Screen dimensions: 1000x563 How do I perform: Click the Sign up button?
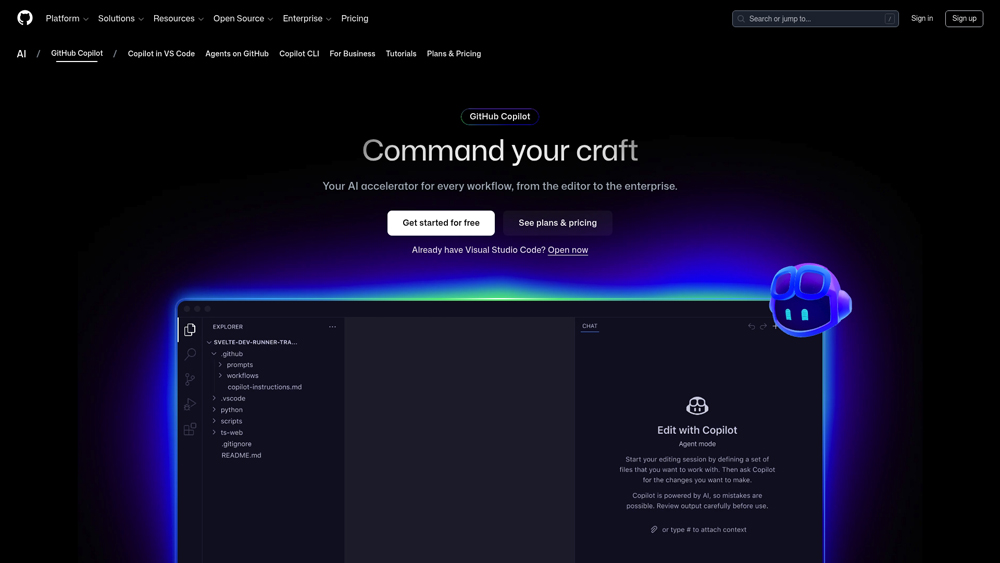coord(964,18)
